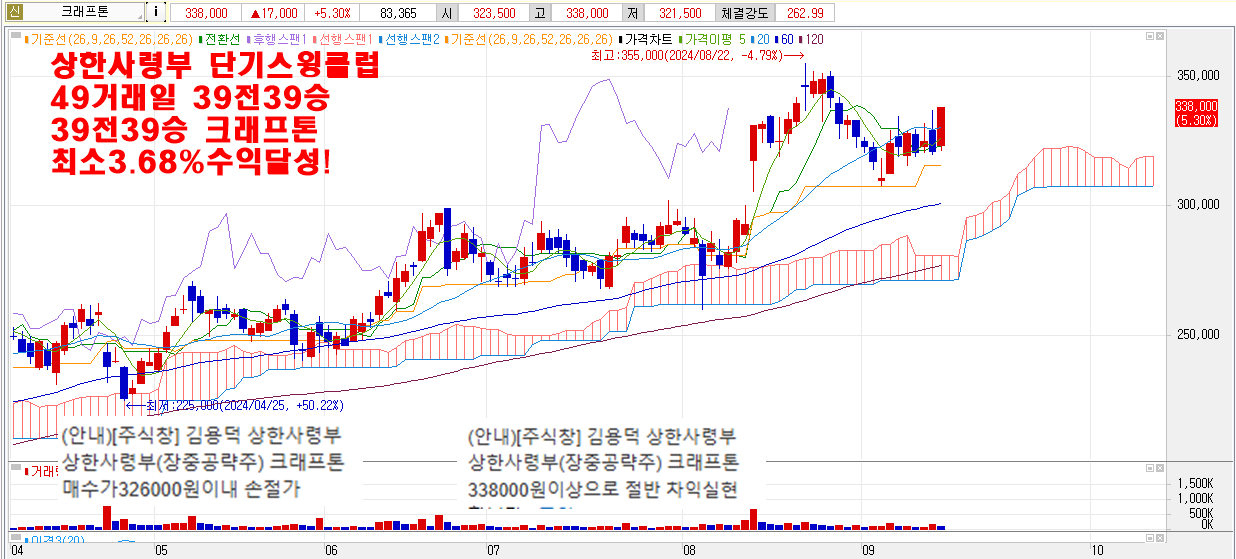
Task: Click the 최저:225,000 low marker label
Action: 245,406
